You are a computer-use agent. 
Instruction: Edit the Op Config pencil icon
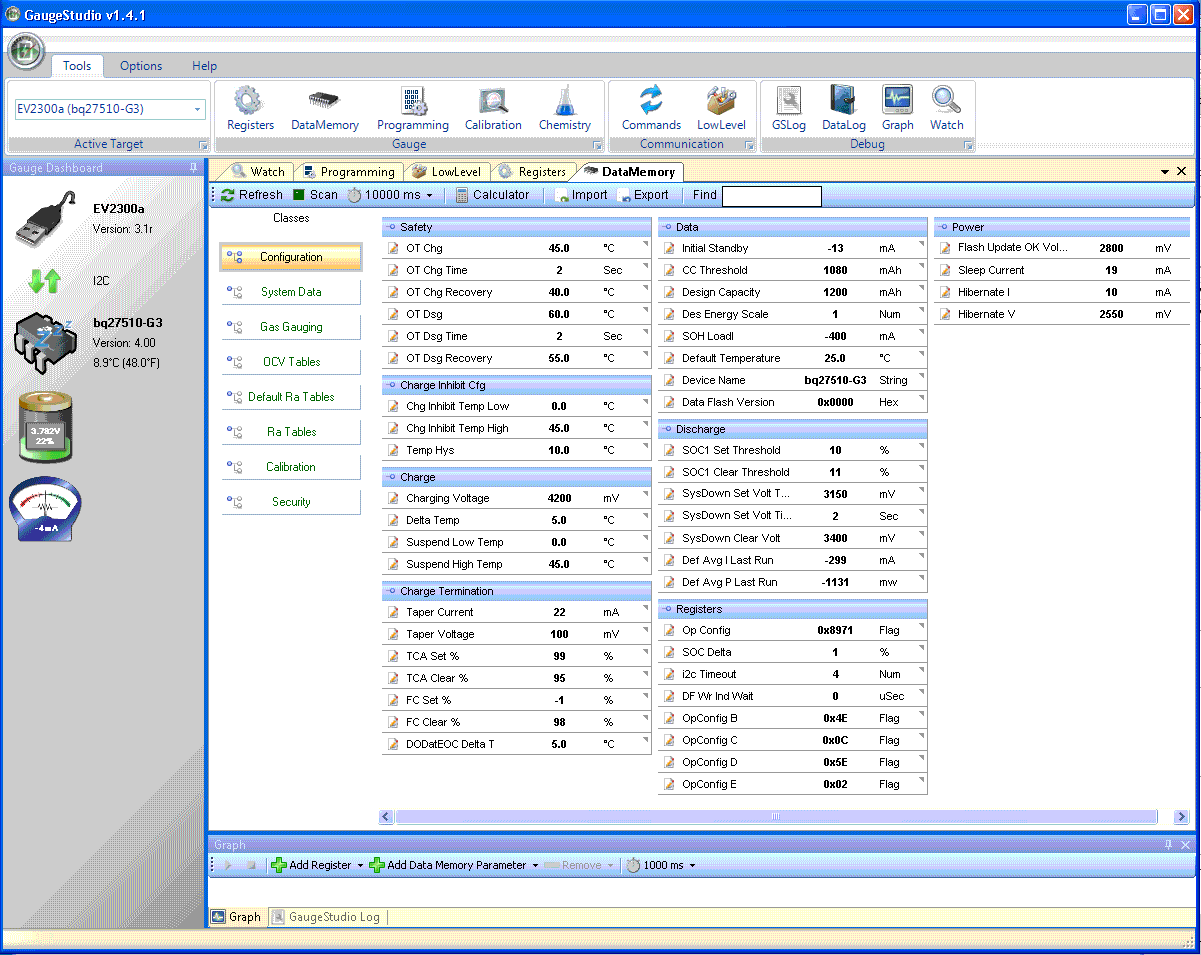point(669,630)
